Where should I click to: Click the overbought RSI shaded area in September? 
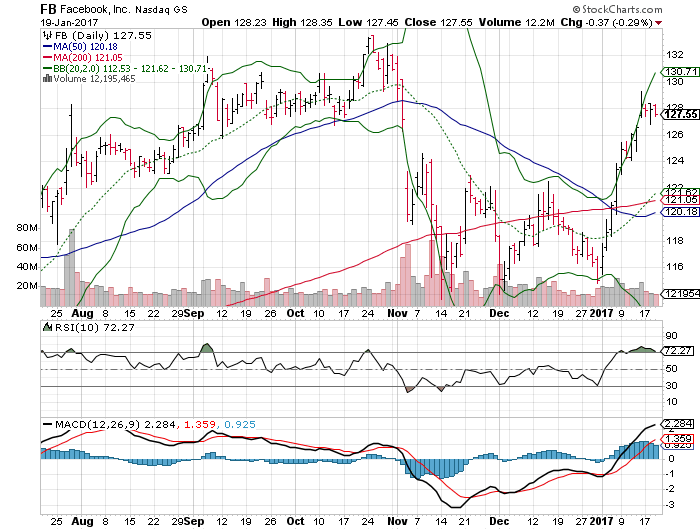[206, 348]
